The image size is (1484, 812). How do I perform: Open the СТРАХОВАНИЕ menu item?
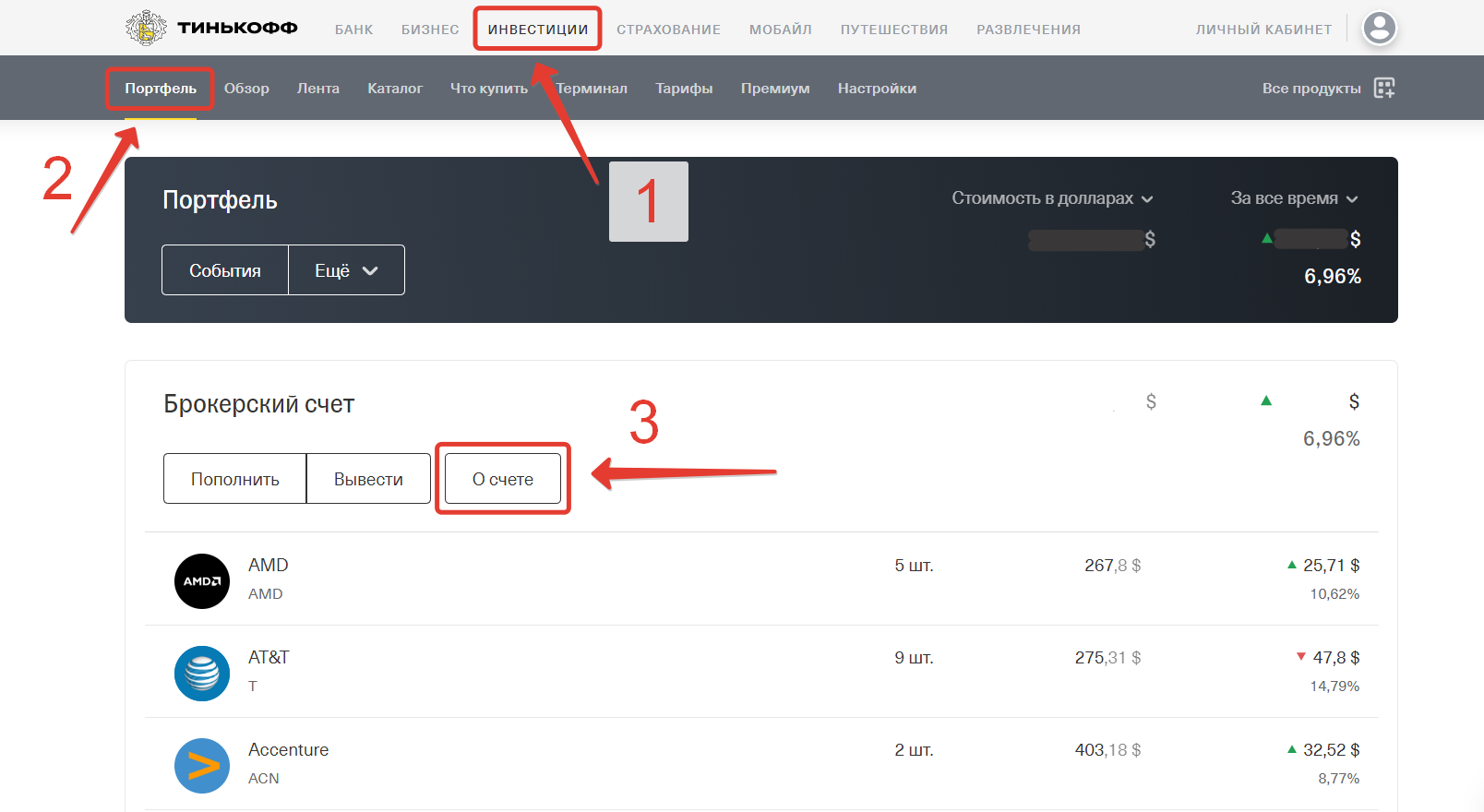point(669,30)
